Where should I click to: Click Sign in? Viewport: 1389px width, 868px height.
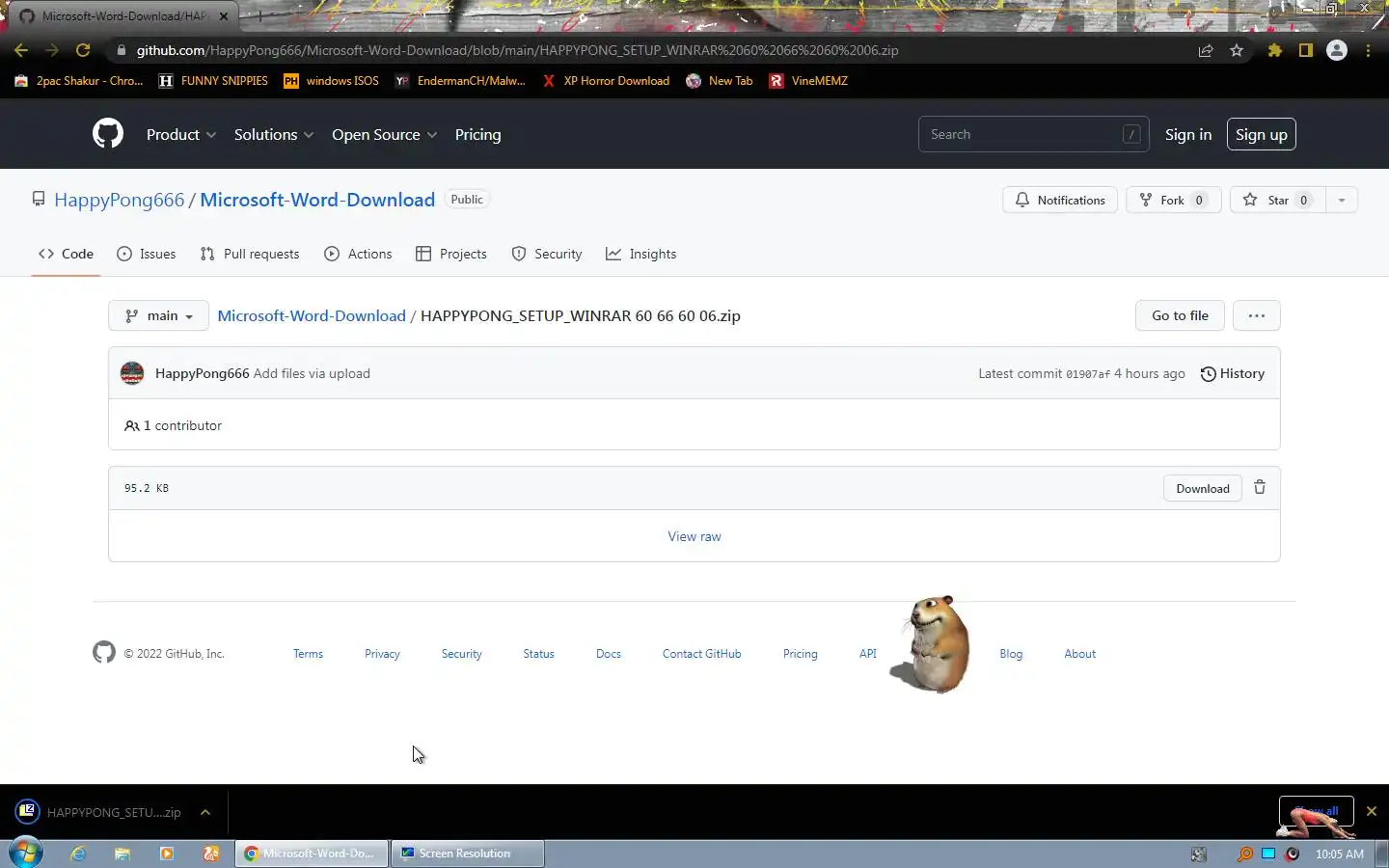click(1188, 134)
